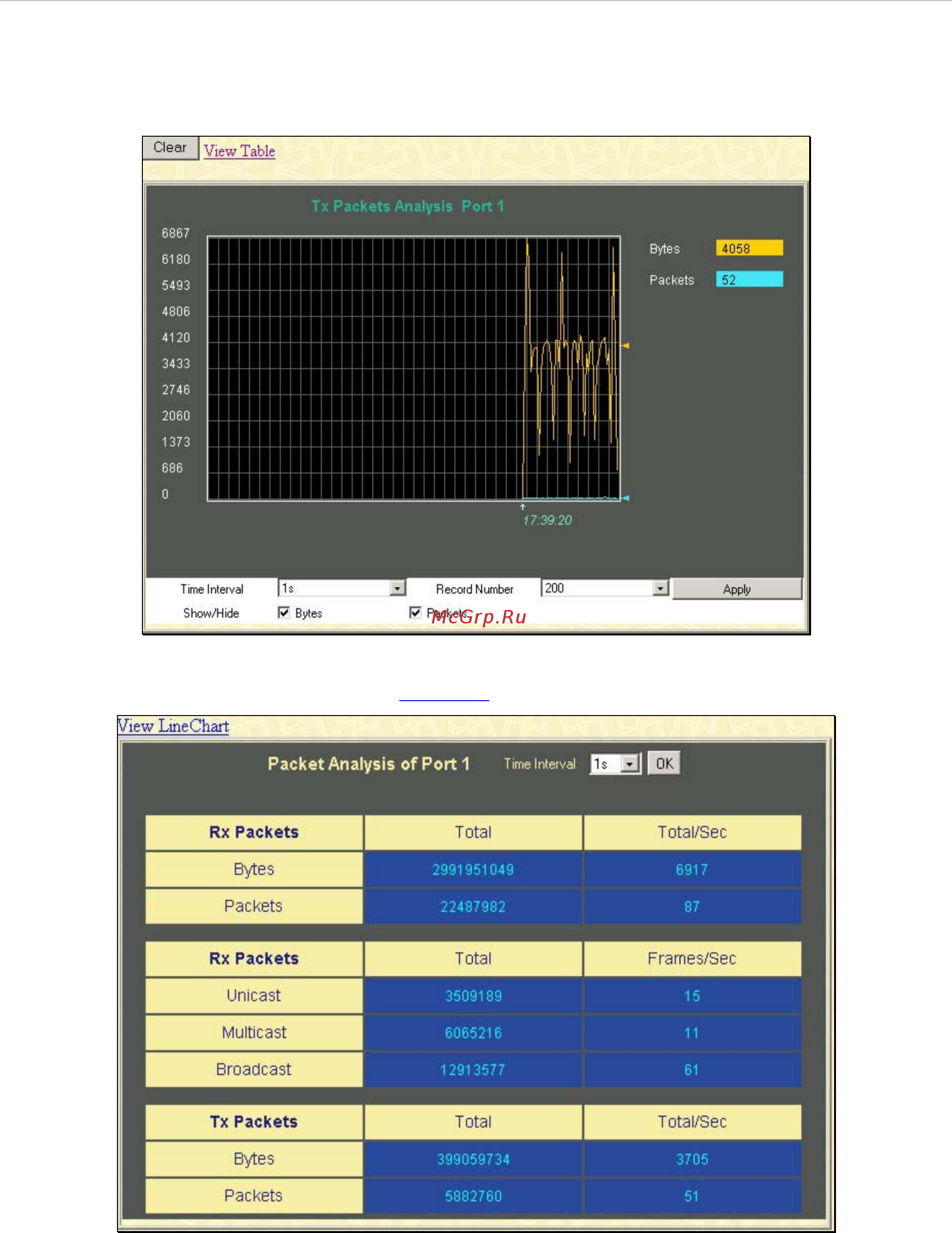Click the cyan Packets 52 swatch
The height and width of the screenshot is (1233, 952).
tap(749, 280)
